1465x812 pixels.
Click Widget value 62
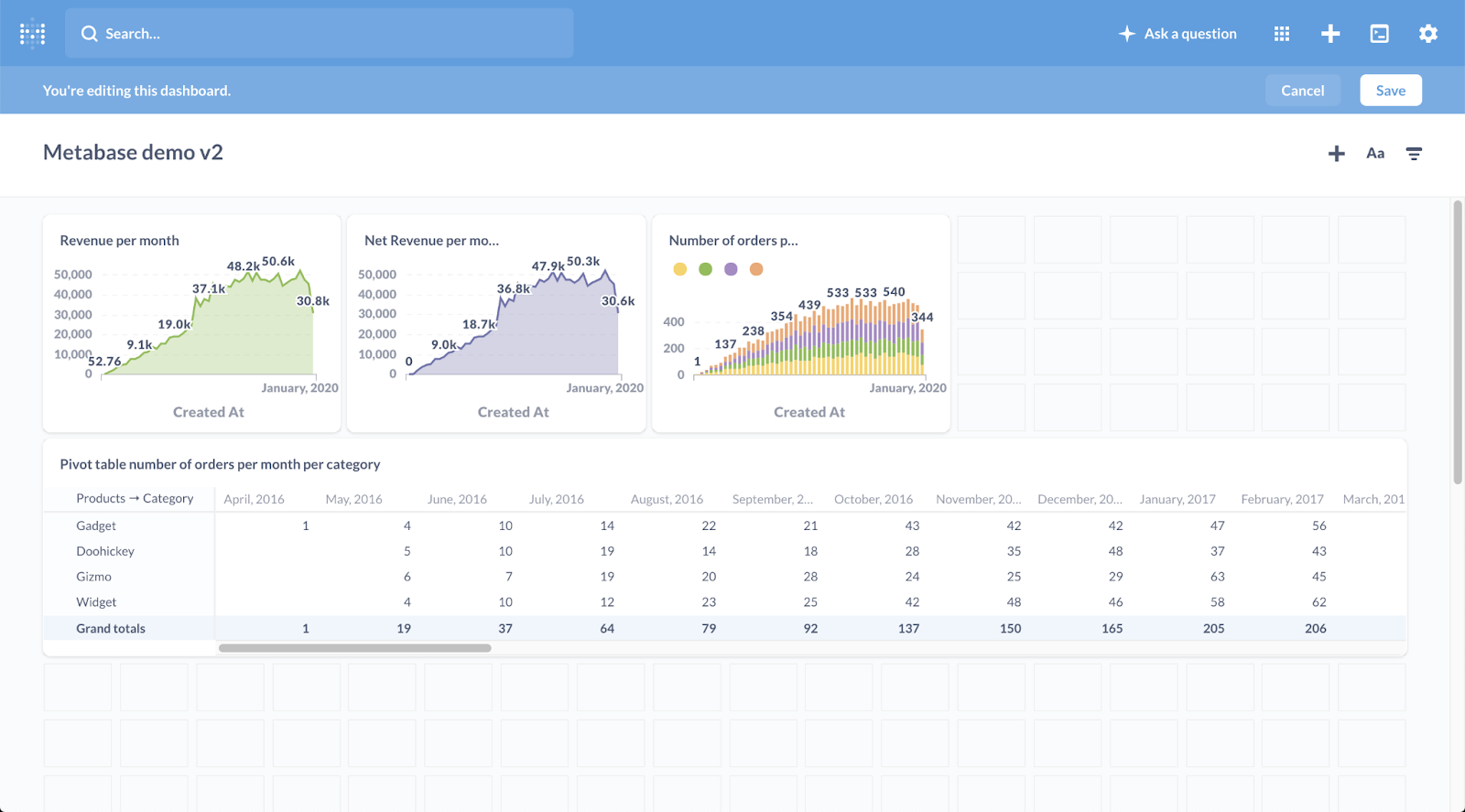point(1318,602)
